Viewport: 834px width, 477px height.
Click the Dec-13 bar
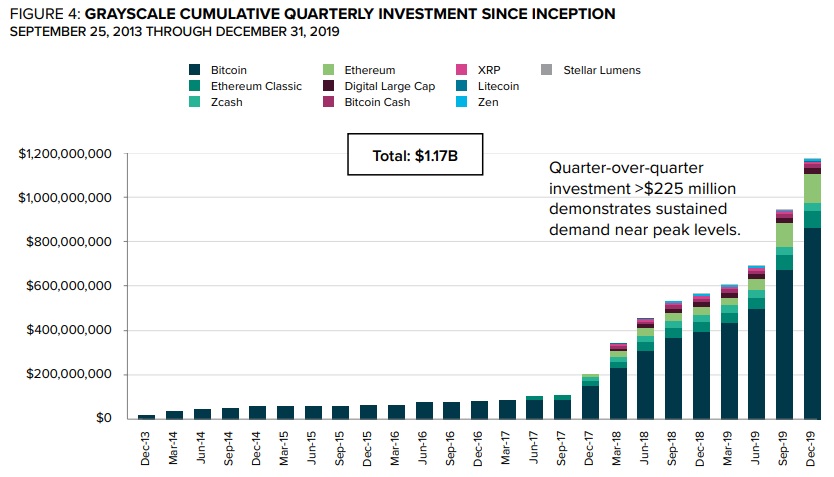click(147, 416)
